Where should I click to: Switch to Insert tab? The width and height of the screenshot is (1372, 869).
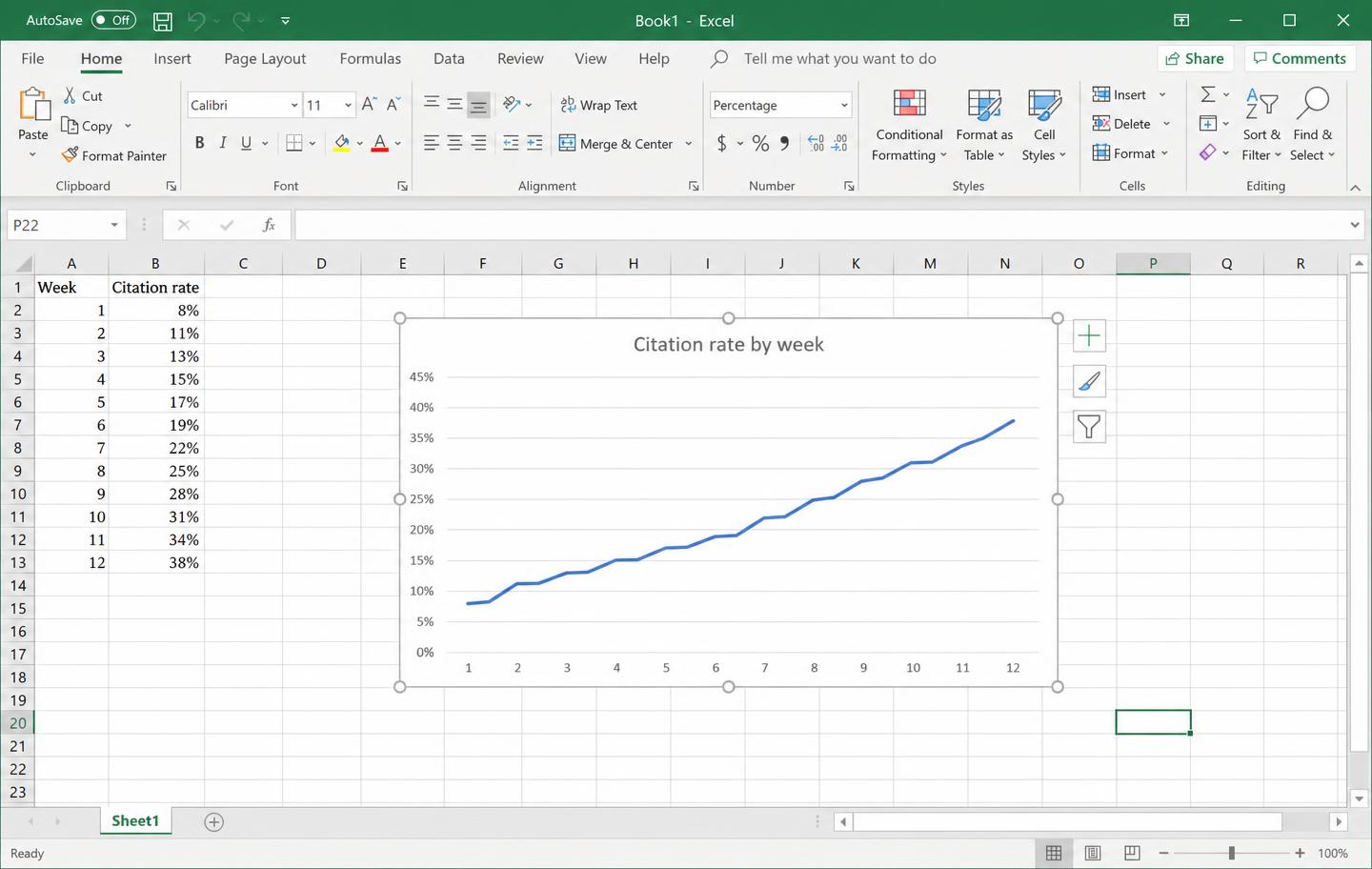(172, 58)
